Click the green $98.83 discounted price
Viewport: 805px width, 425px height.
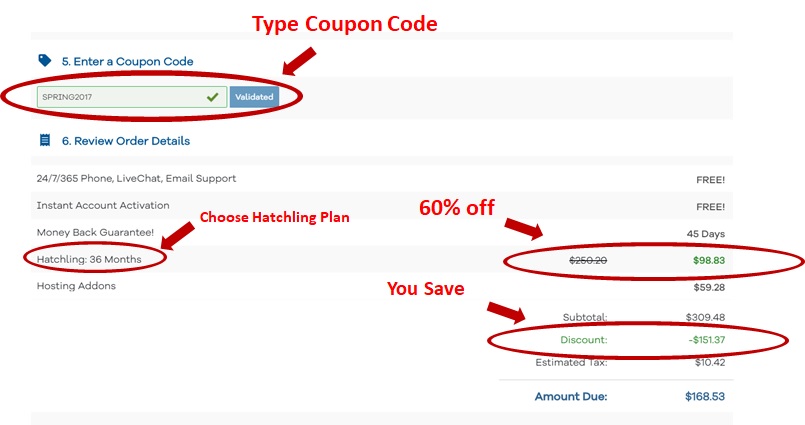pos(707,260)
